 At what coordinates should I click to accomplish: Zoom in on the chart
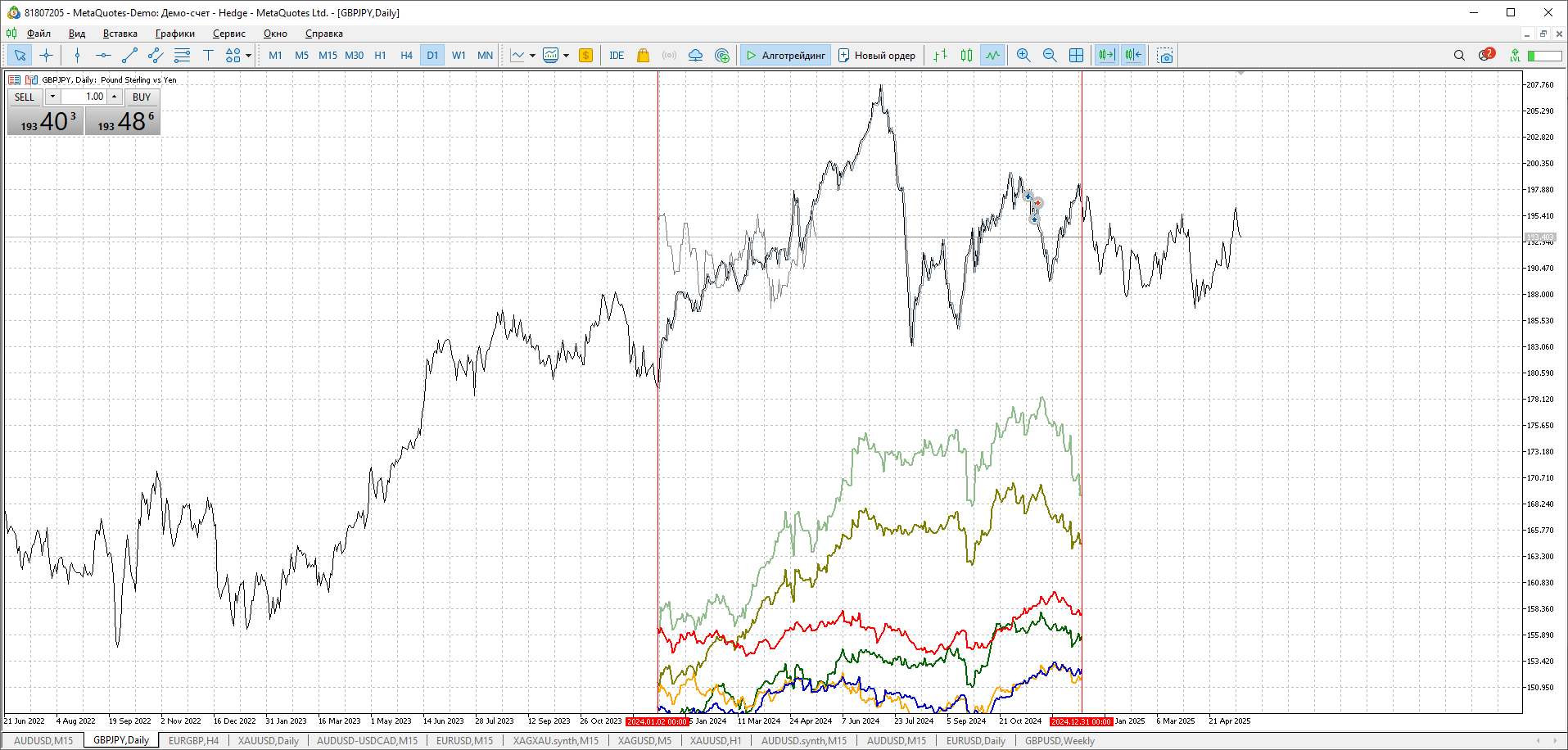tap(1023, 56)
